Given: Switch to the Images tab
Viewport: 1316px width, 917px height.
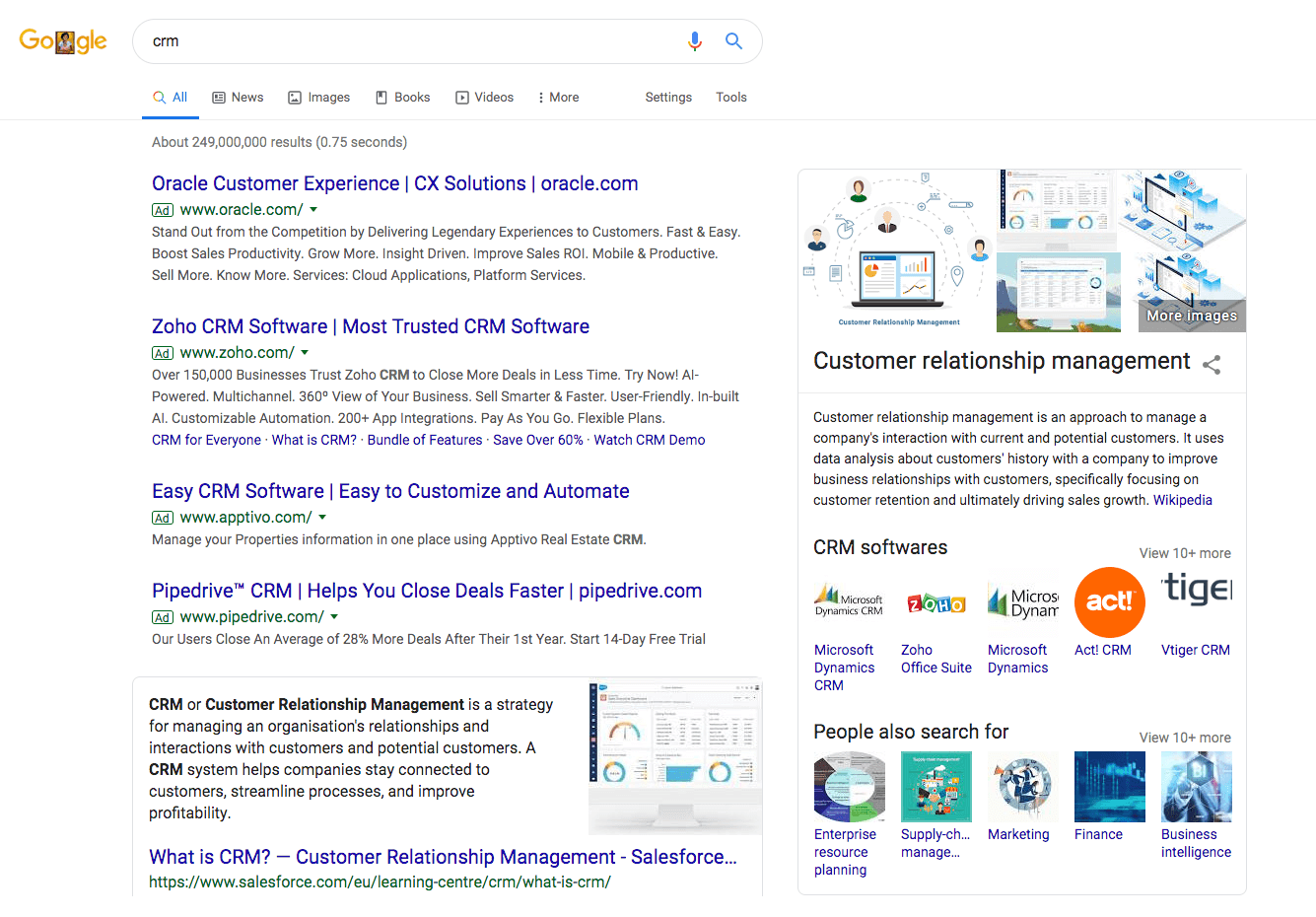Looking at the screenshot, I should pos(319,98).
